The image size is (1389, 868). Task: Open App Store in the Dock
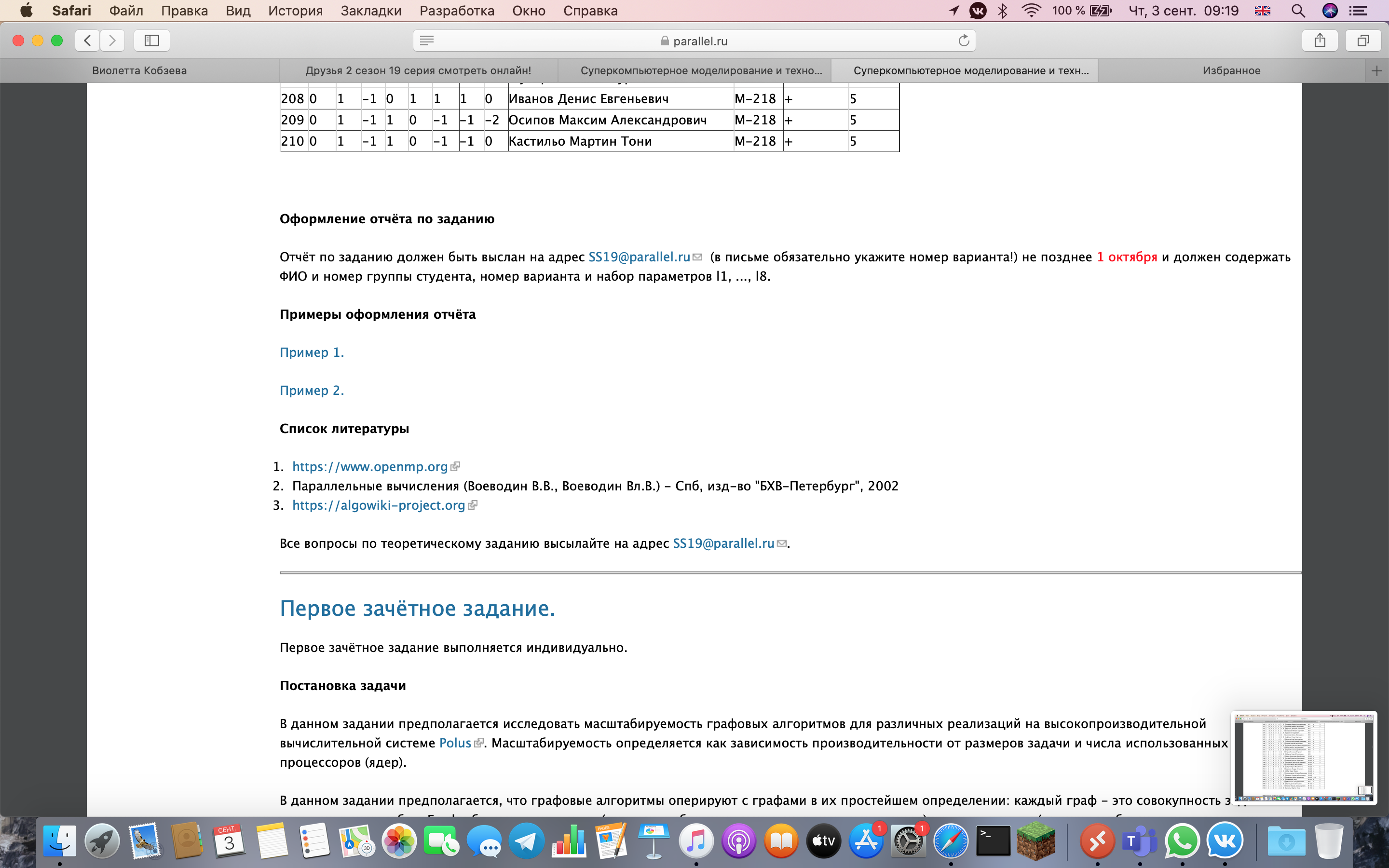(866, 841)
